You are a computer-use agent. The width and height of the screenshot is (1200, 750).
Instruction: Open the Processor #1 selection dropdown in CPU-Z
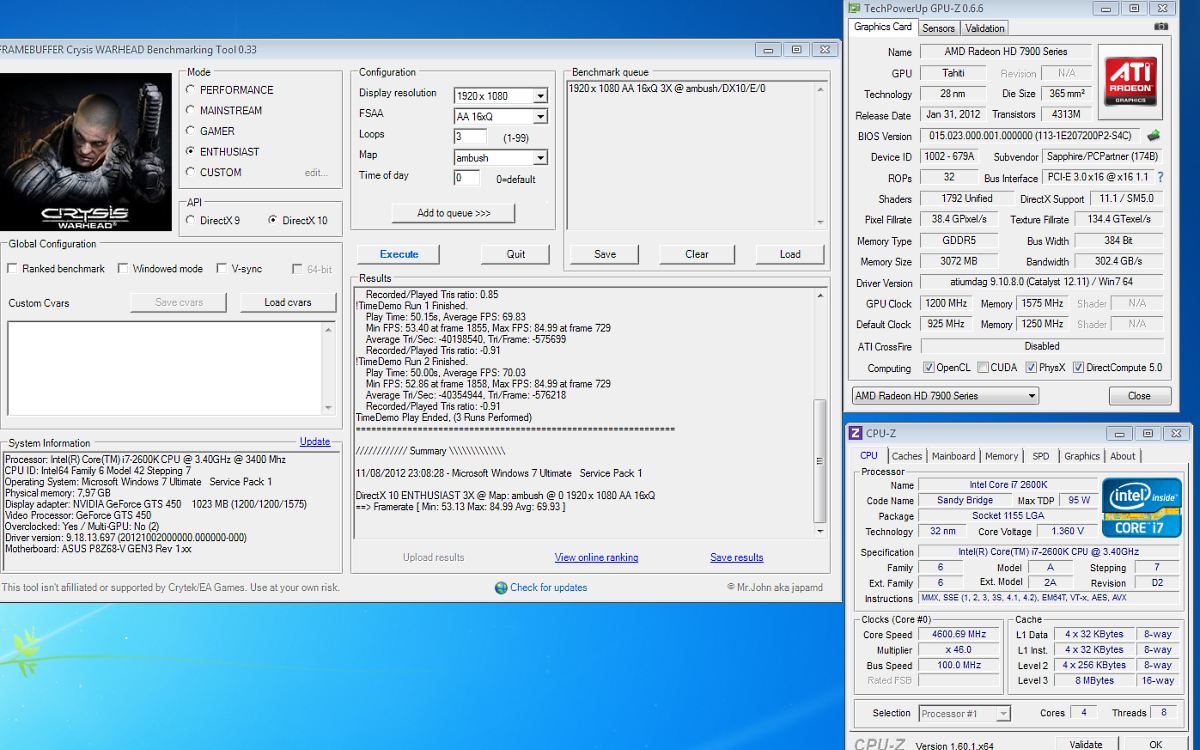[x=964, y=713]
